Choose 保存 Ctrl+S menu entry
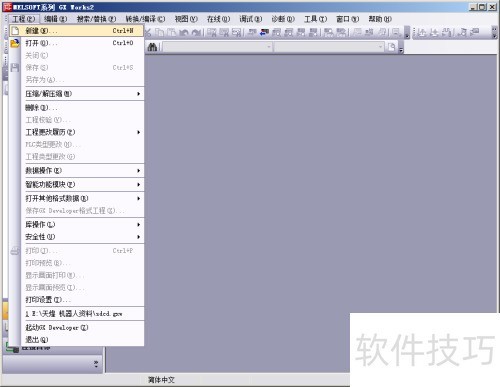Image resolution: width=500 pixels, height=387 pixels. click(x=77, y=68)
